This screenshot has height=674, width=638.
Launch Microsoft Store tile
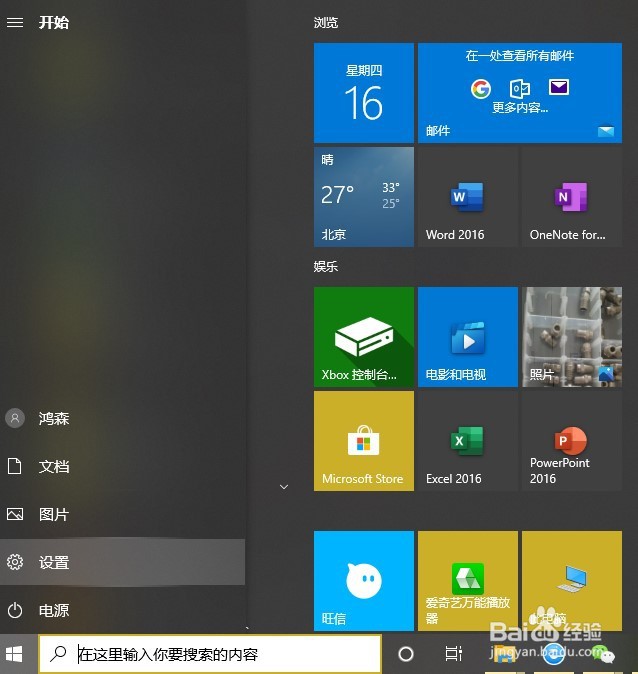(x=364, y=441)
